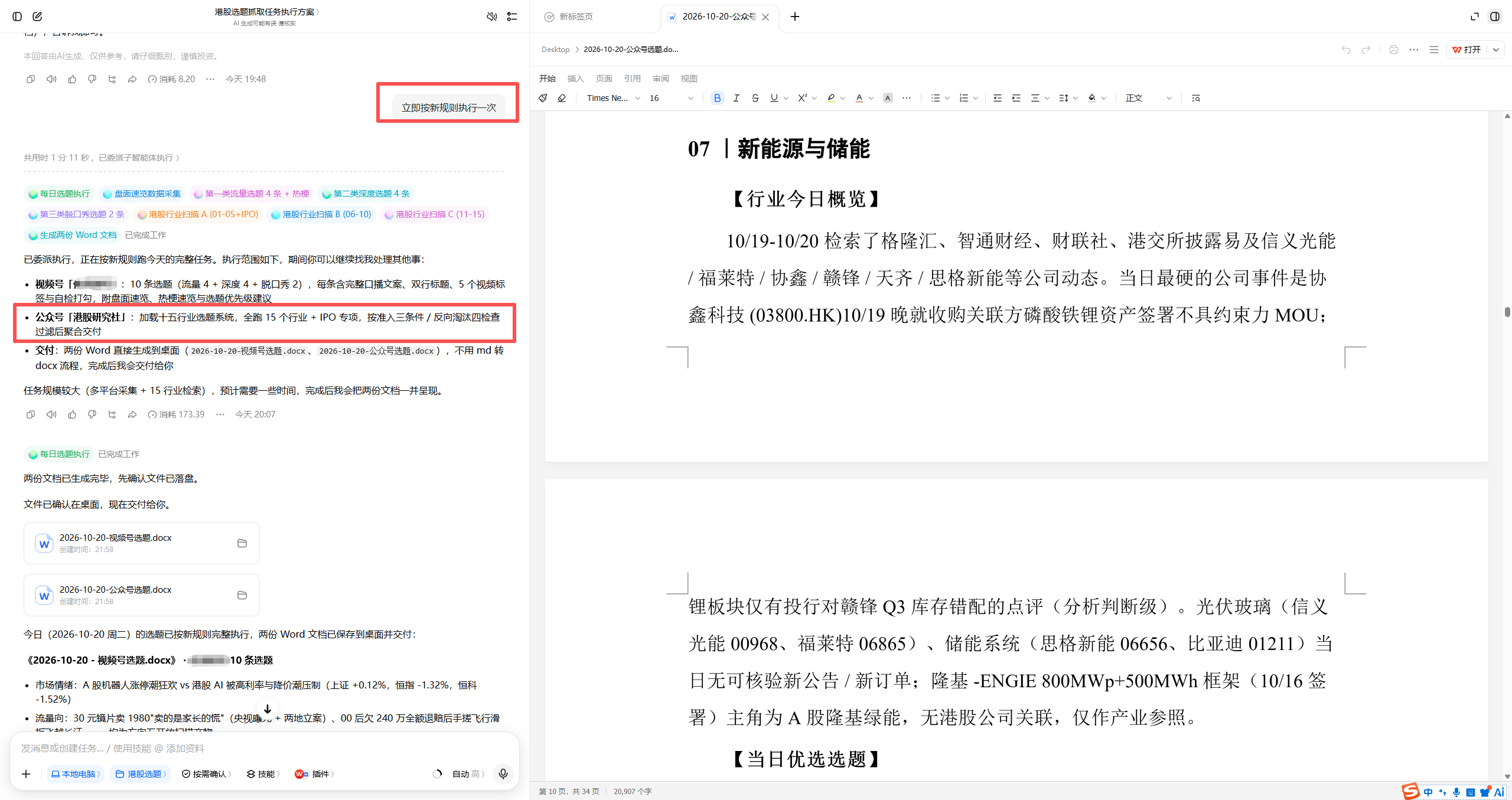Mute the AI voice playback icon

pos(492,17)
